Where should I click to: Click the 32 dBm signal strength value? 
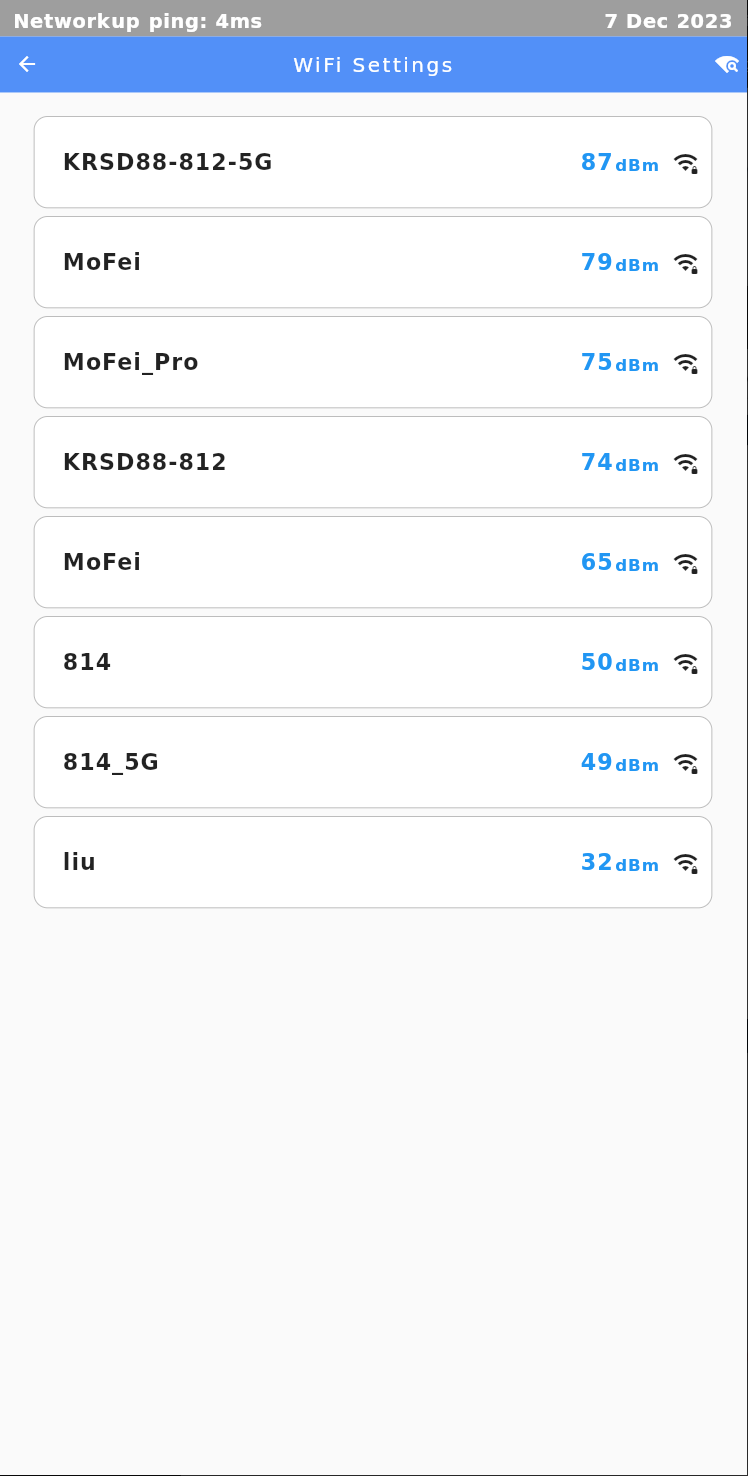coord(619,863)
